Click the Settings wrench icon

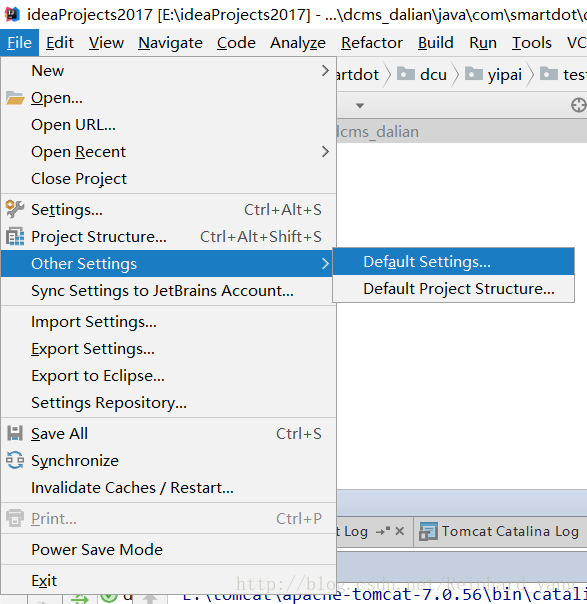tap(15, 210)
